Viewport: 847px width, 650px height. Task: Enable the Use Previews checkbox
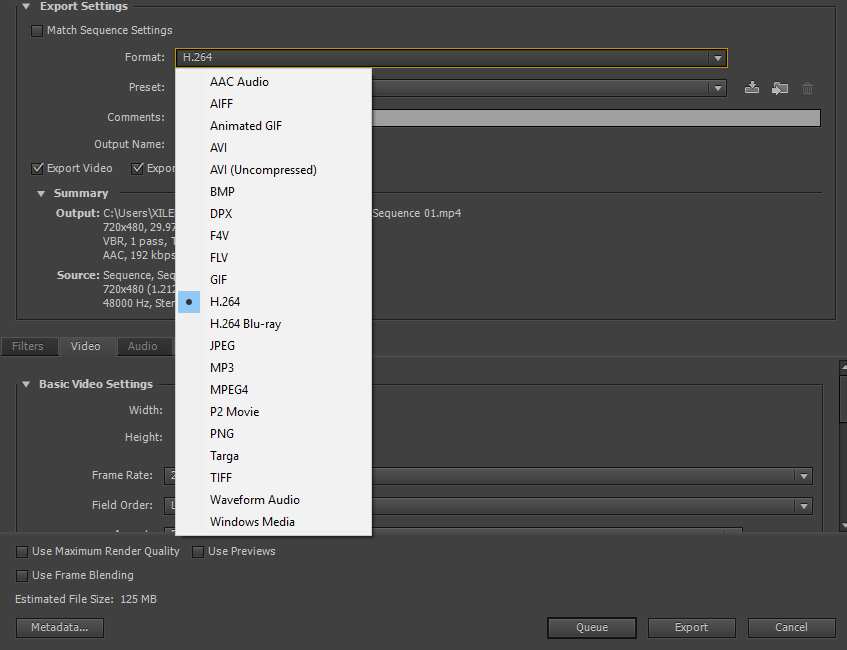tap(198, 552)
